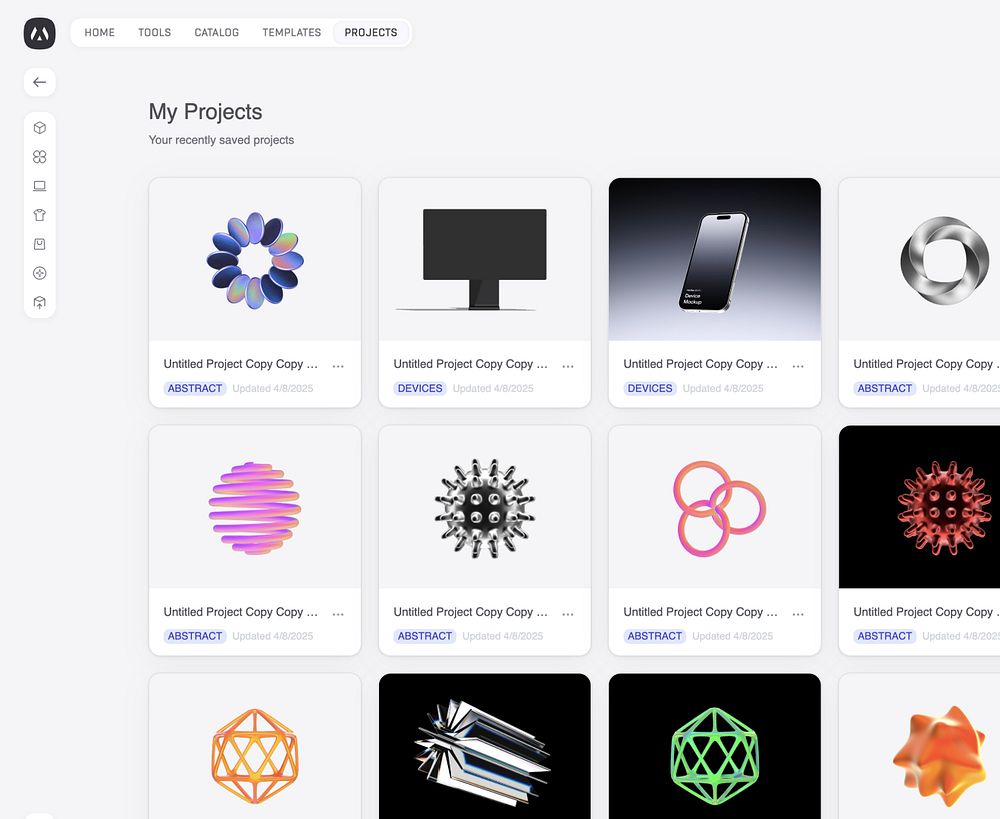Screen dimensions: 1000x819
Task: Click 'Updated 4/8/2025' under phone mockup
Action: [x=723, y=388]
